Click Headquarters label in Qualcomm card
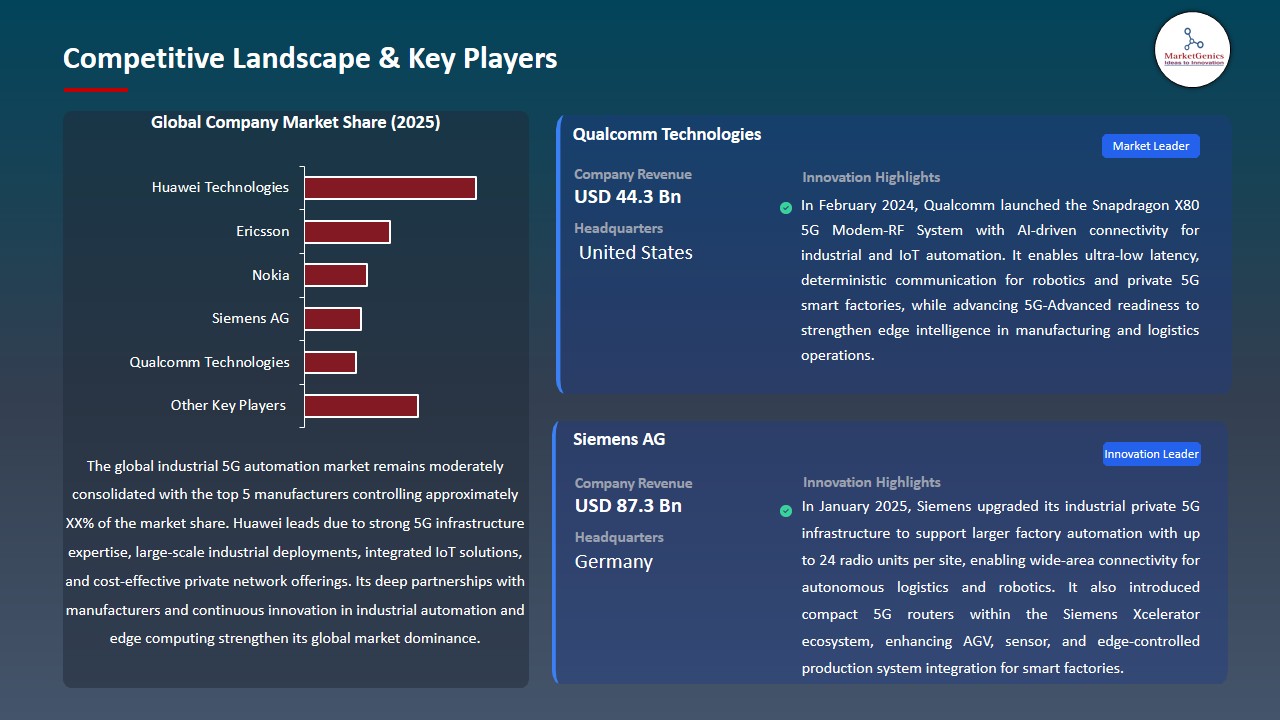The image size is (1280, 720). tap(619, 228)
